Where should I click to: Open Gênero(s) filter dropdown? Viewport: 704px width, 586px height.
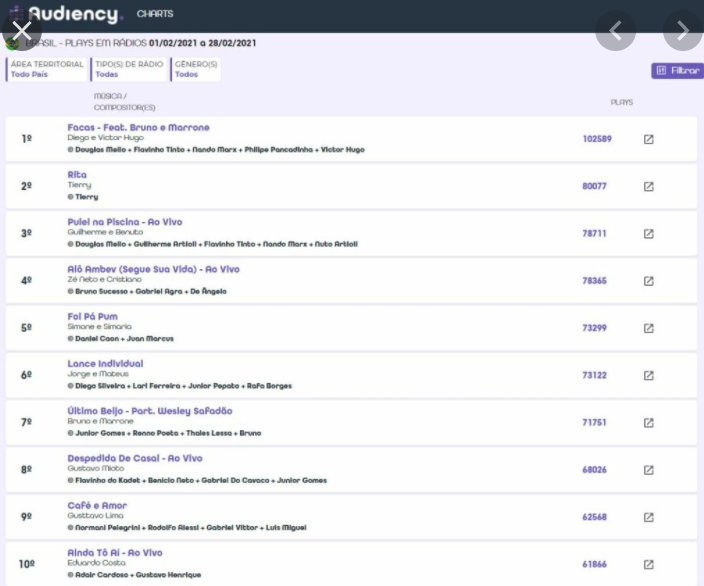coord(196,69)
